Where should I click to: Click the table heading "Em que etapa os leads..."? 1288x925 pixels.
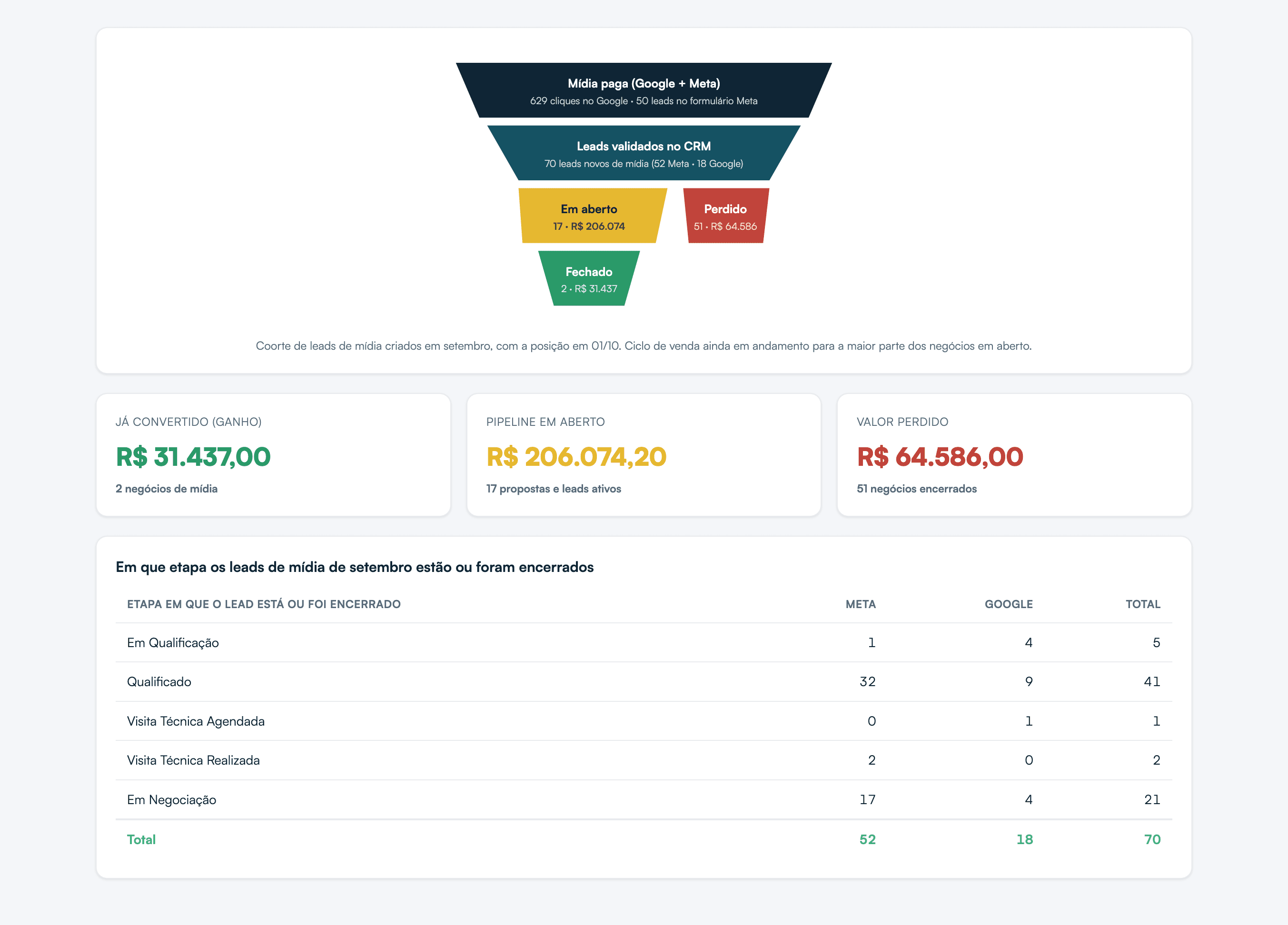click(355, 567)
